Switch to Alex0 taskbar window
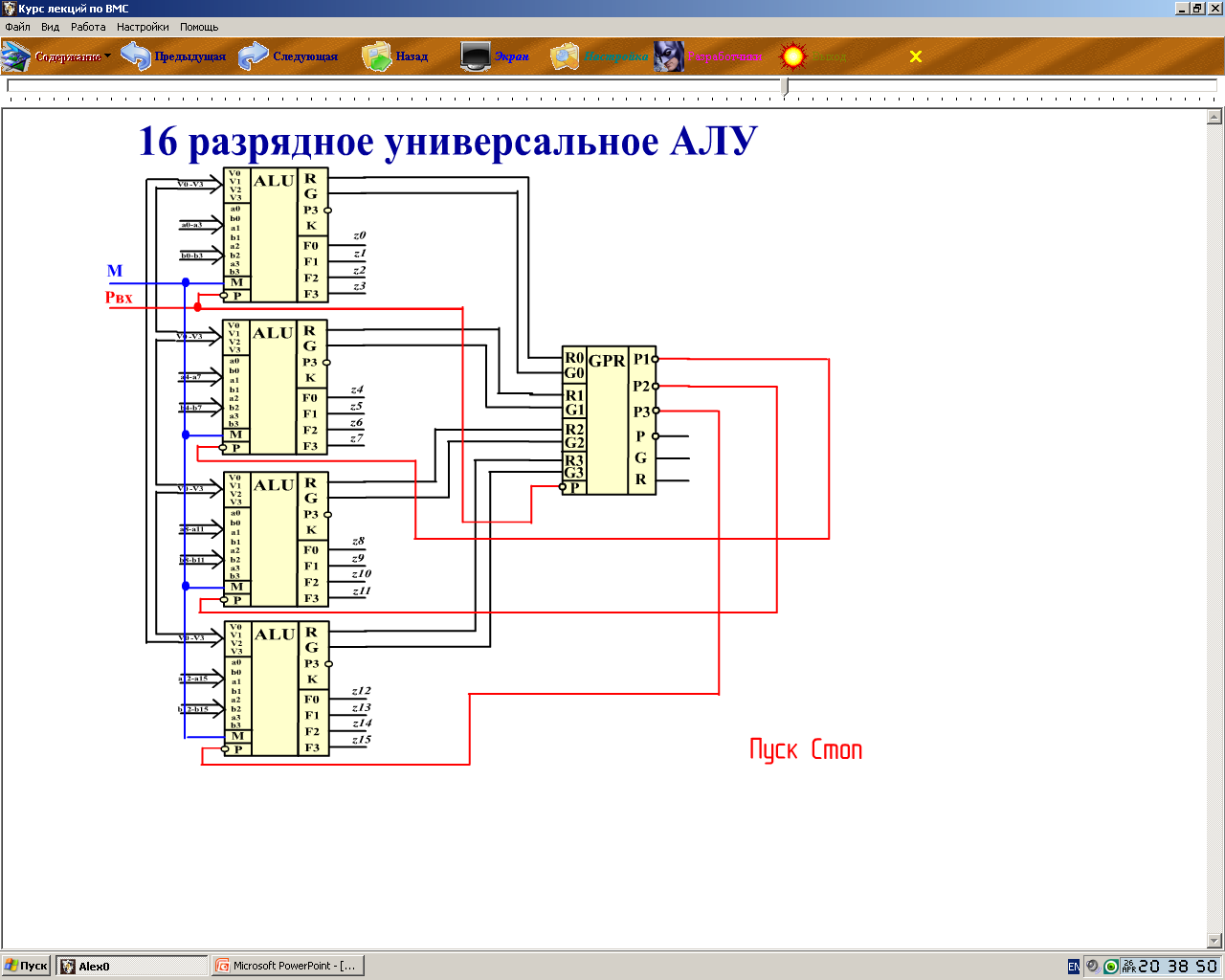 [131, 966]
